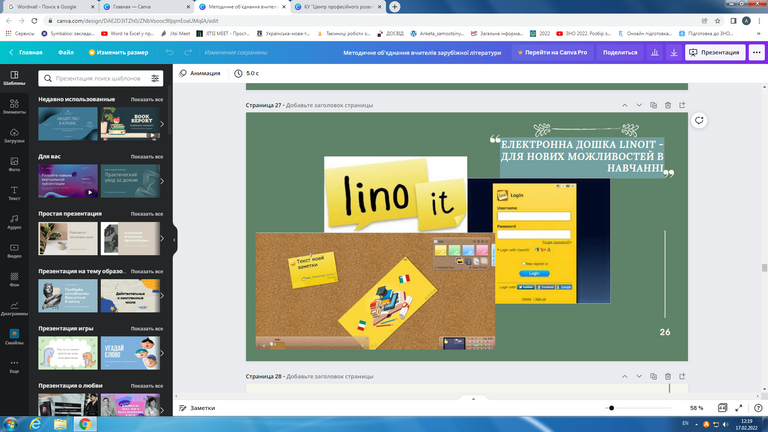Open template search filter options icon
The image size is (768, 432).
click(x=155, y=77)
